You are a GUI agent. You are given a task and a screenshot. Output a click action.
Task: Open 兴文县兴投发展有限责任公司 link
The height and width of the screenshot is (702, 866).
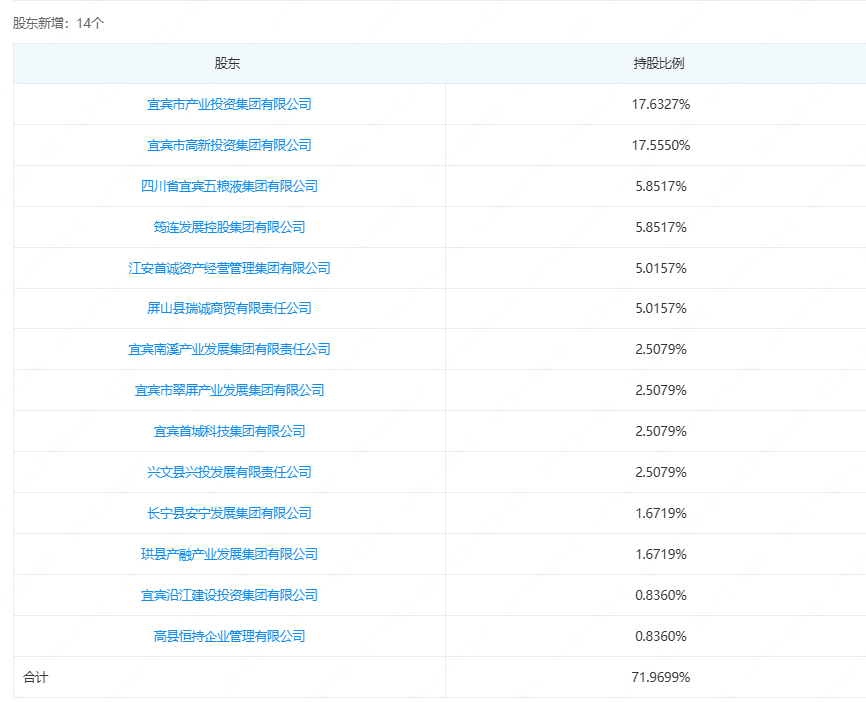[x=229, y=472]
